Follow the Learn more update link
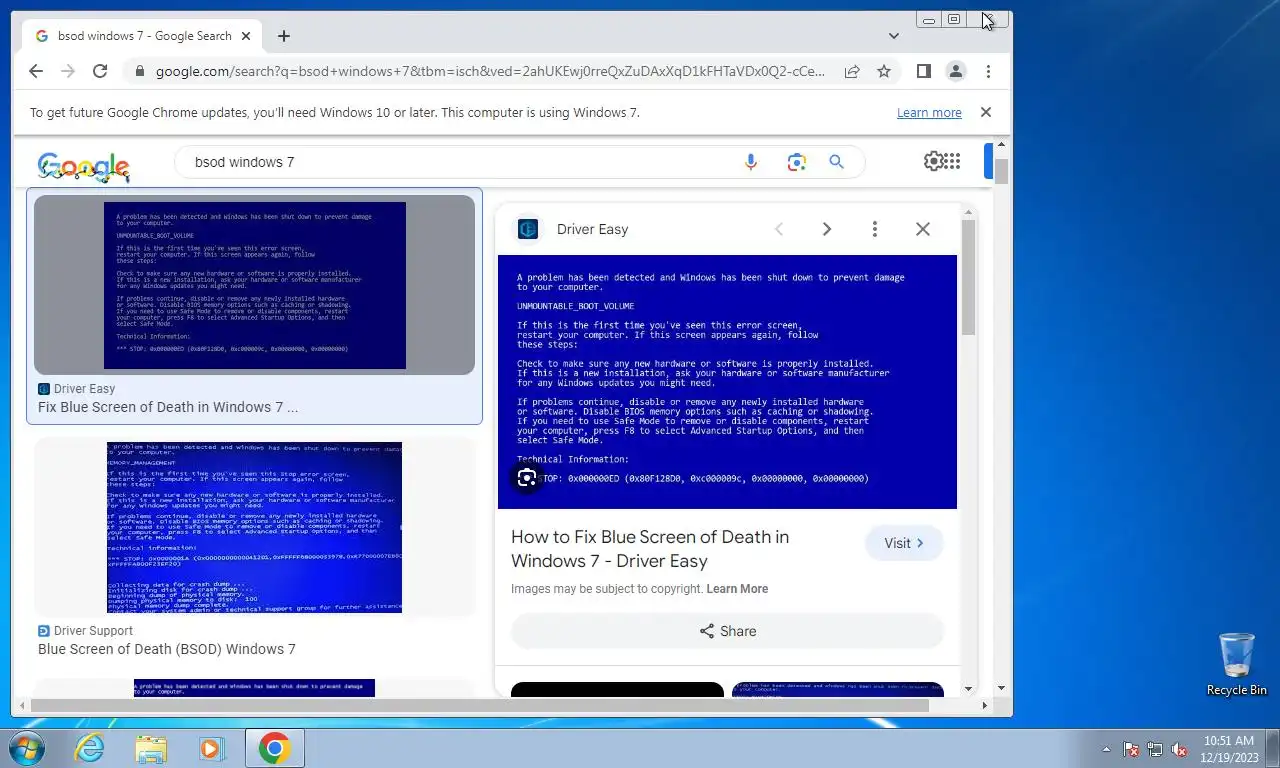Screen dimensions: 1280x768 coord(929,113)
